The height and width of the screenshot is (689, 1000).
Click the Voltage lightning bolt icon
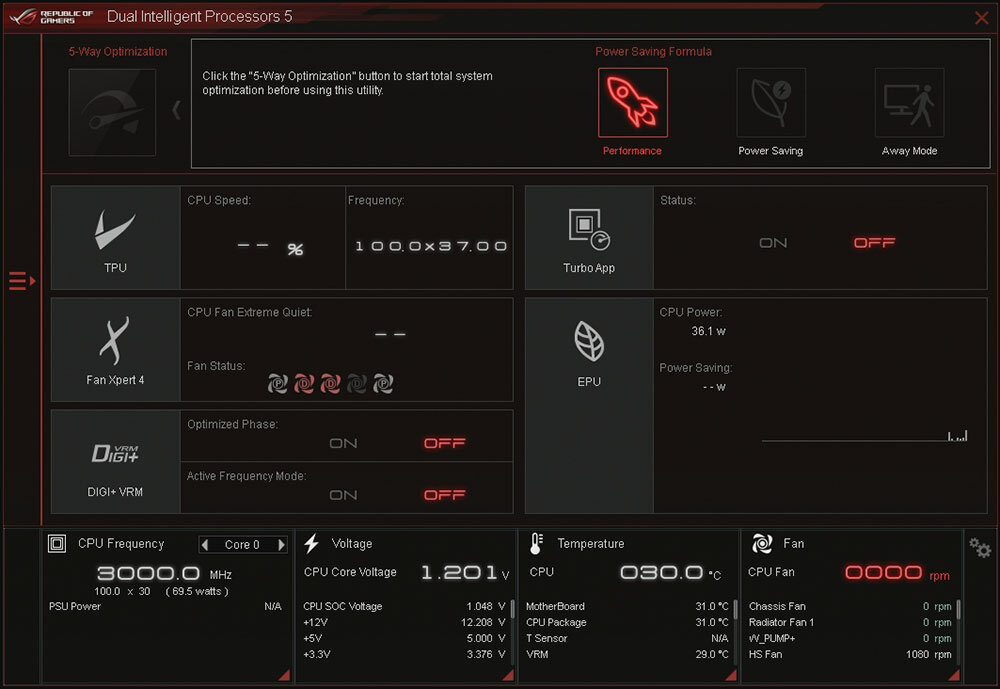[311, 544]
